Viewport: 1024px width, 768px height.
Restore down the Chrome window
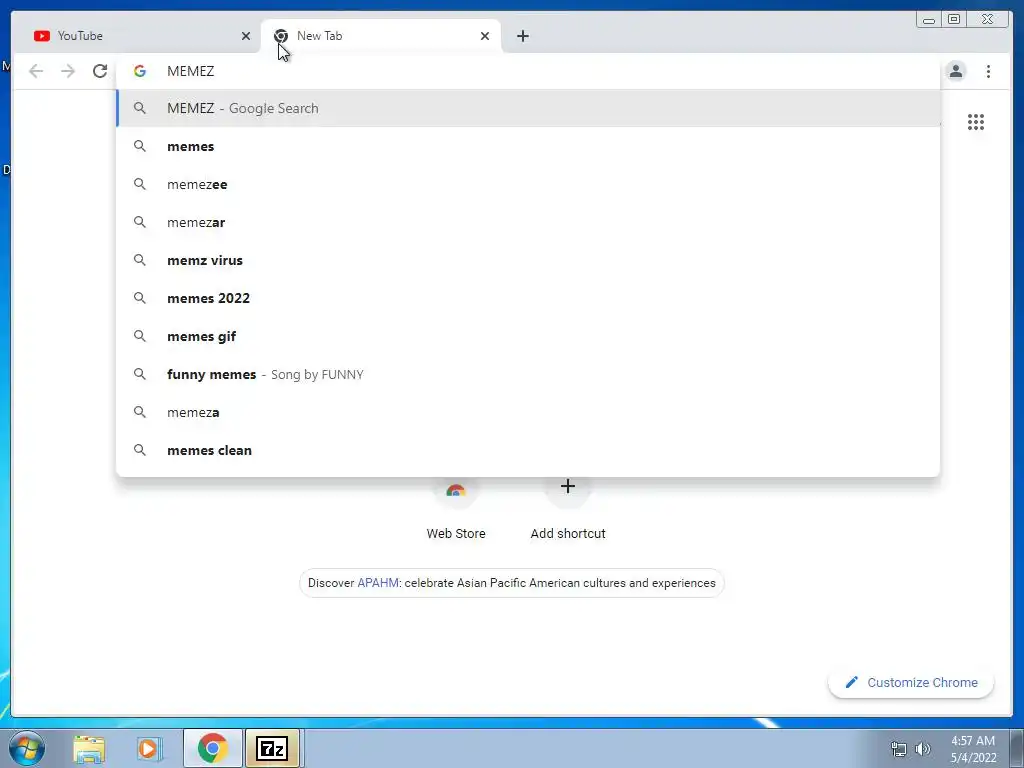coord(954,20)
